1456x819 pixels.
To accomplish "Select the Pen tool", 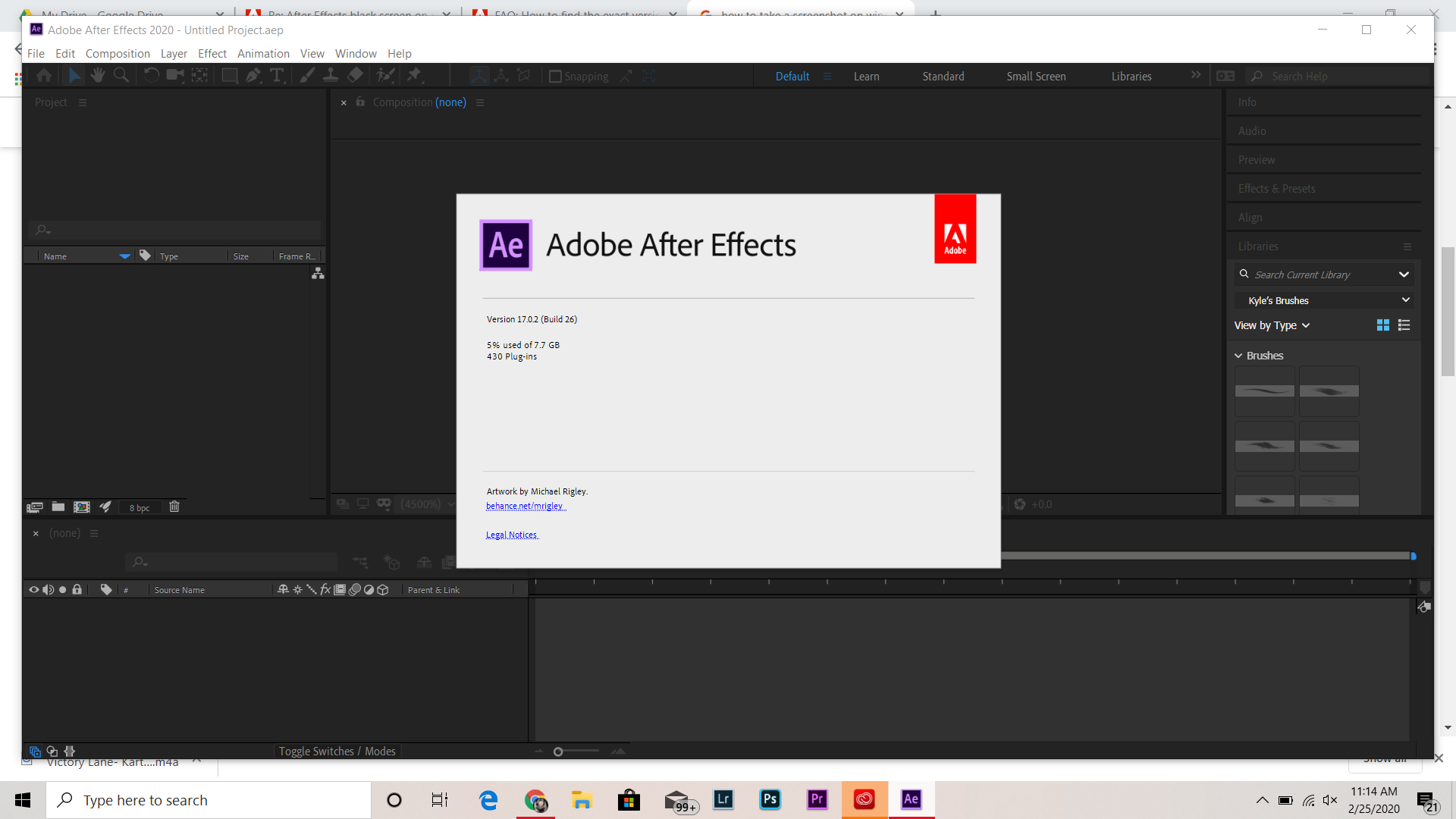I will click(x=253, y=75).
